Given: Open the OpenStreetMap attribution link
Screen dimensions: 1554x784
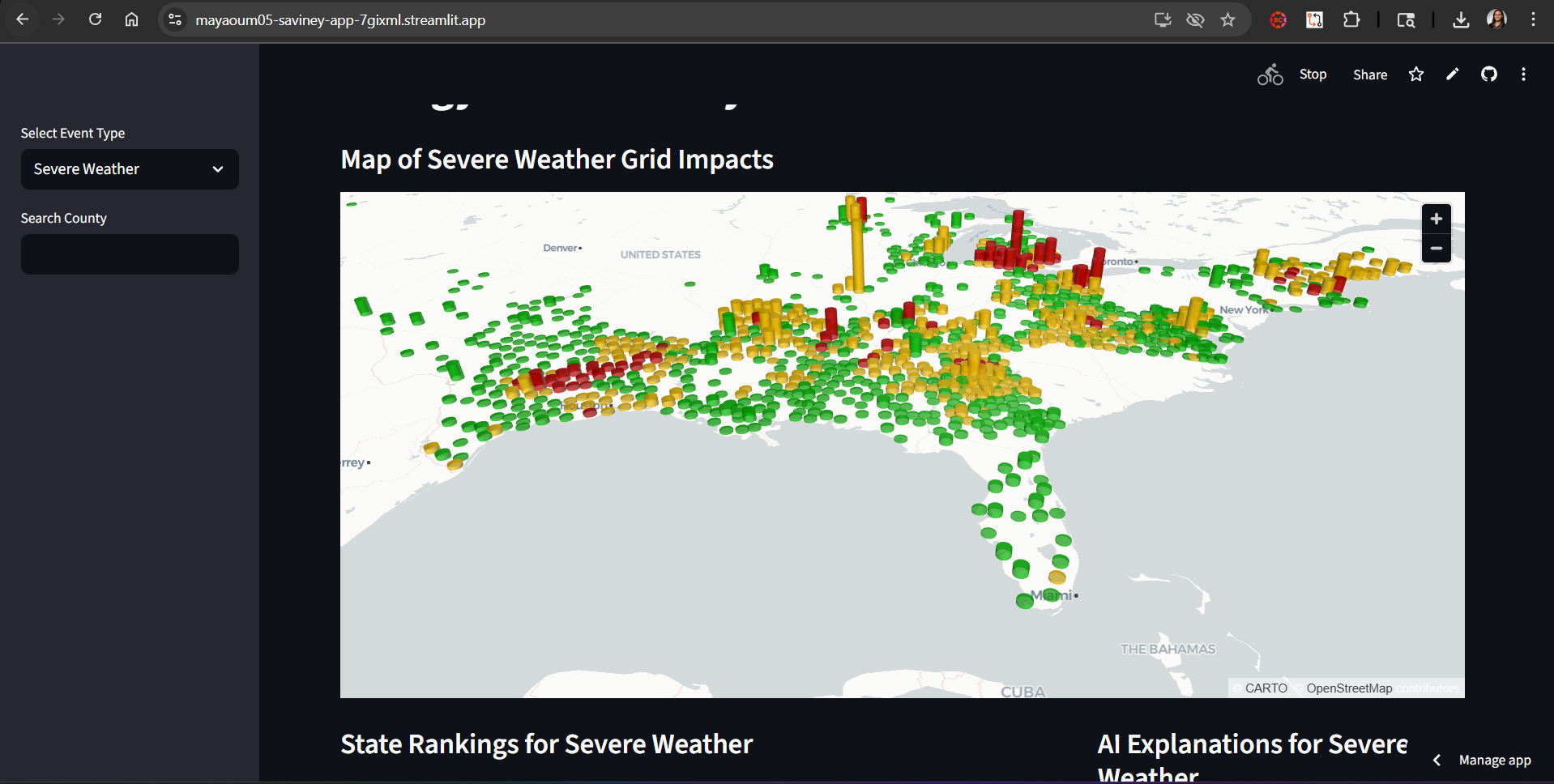Looking at the screenshot, I should coord(1349,688).
